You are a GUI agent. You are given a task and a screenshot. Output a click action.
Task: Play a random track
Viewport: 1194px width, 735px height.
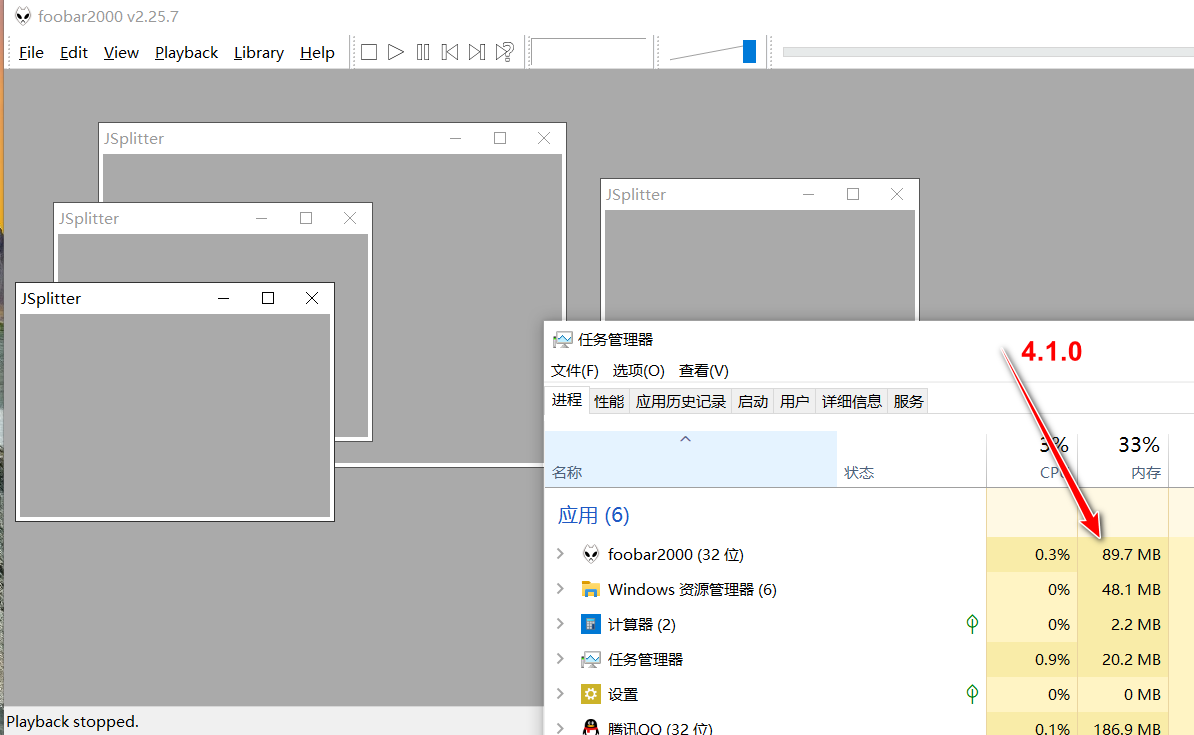(x=504, y=52)
